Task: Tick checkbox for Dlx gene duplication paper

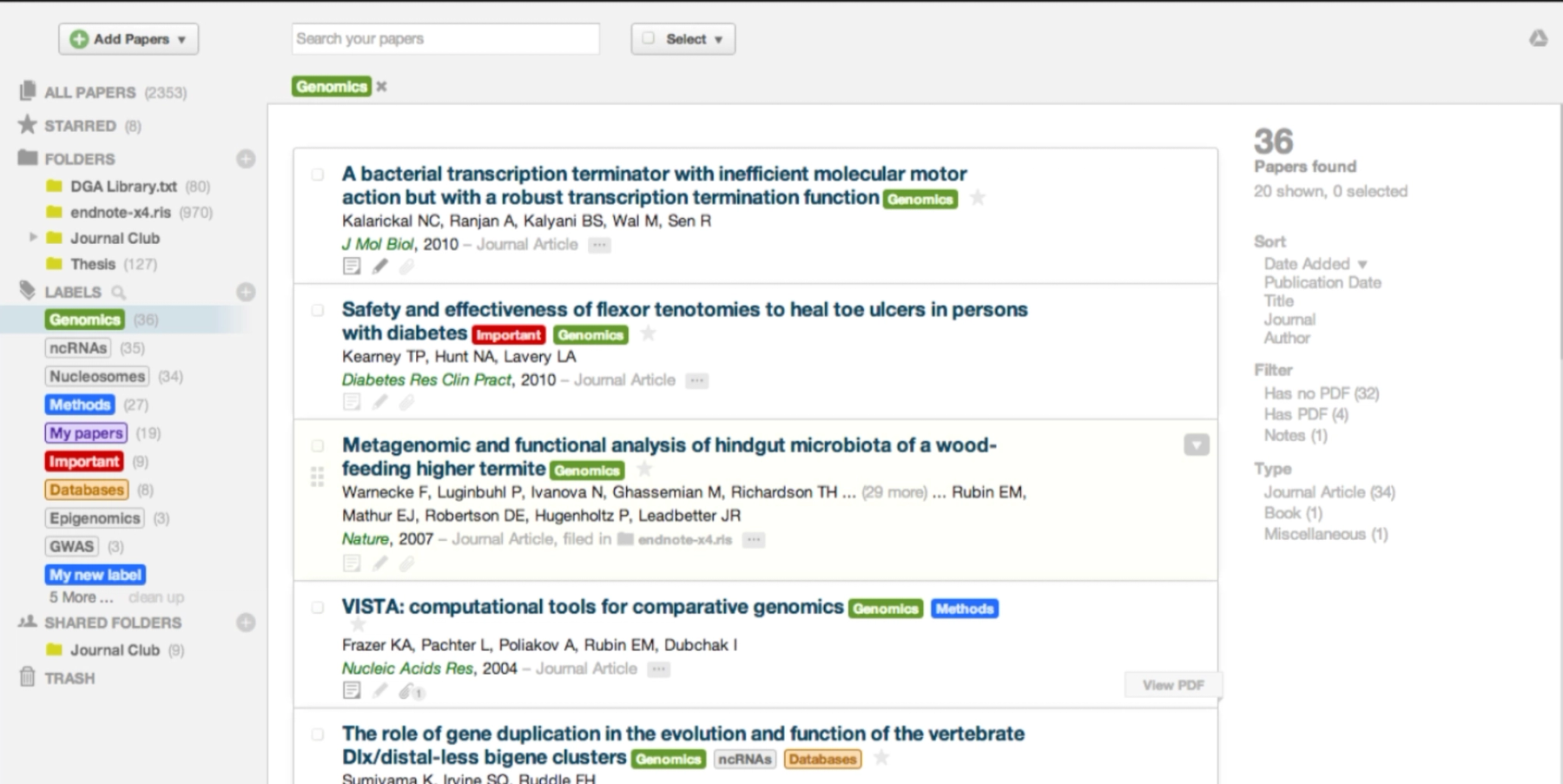Action: [x=318, y=735]
